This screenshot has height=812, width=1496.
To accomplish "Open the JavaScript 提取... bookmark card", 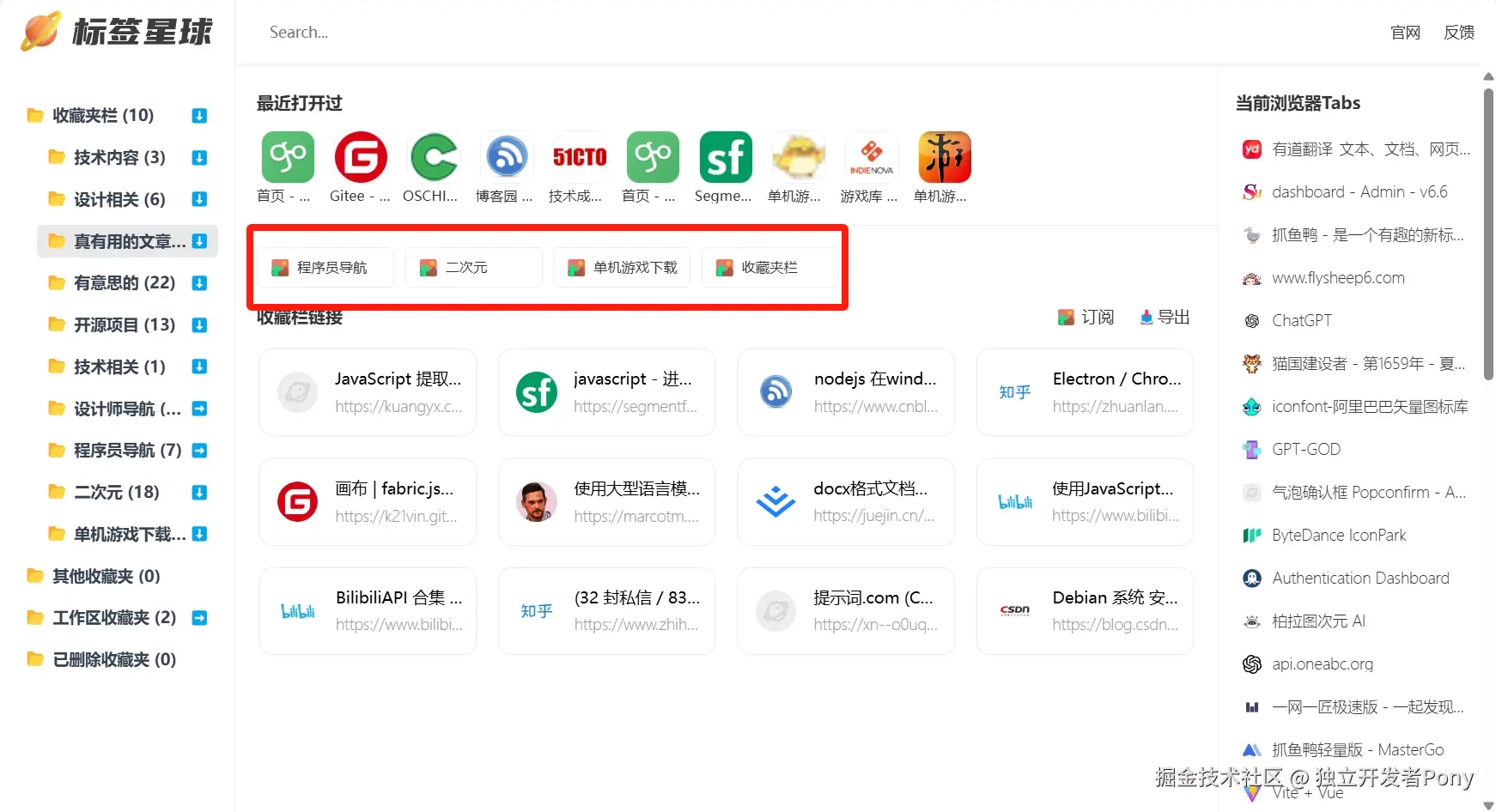I will pos(368,392).
